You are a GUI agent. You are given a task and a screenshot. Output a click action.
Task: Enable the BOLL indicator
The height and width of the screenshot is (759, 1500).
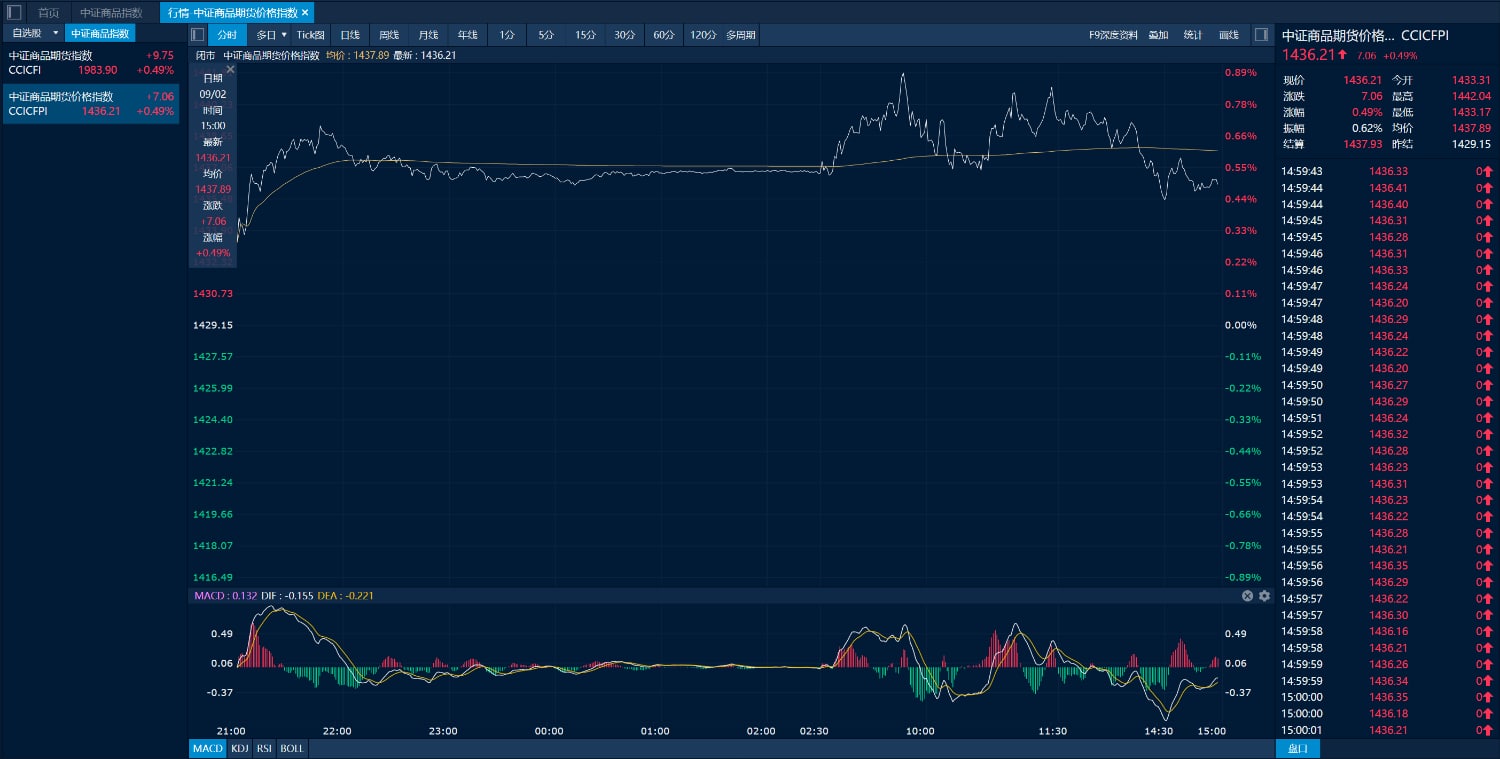pos(292,748)
